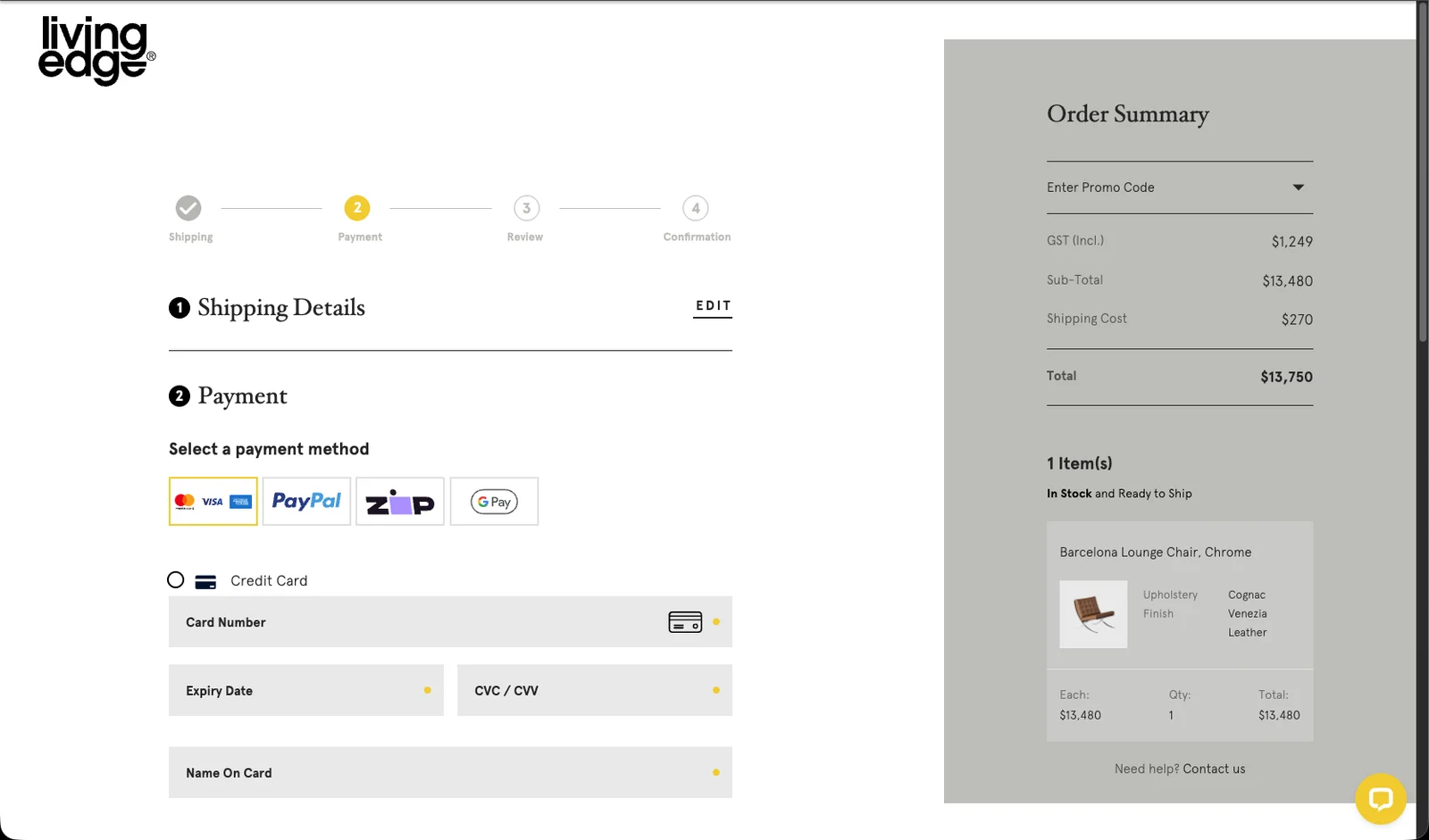The width and height of the screenshot is (1429, 840).
Task: Focus the Expiry Date field
Action: [x=306, y=690]
